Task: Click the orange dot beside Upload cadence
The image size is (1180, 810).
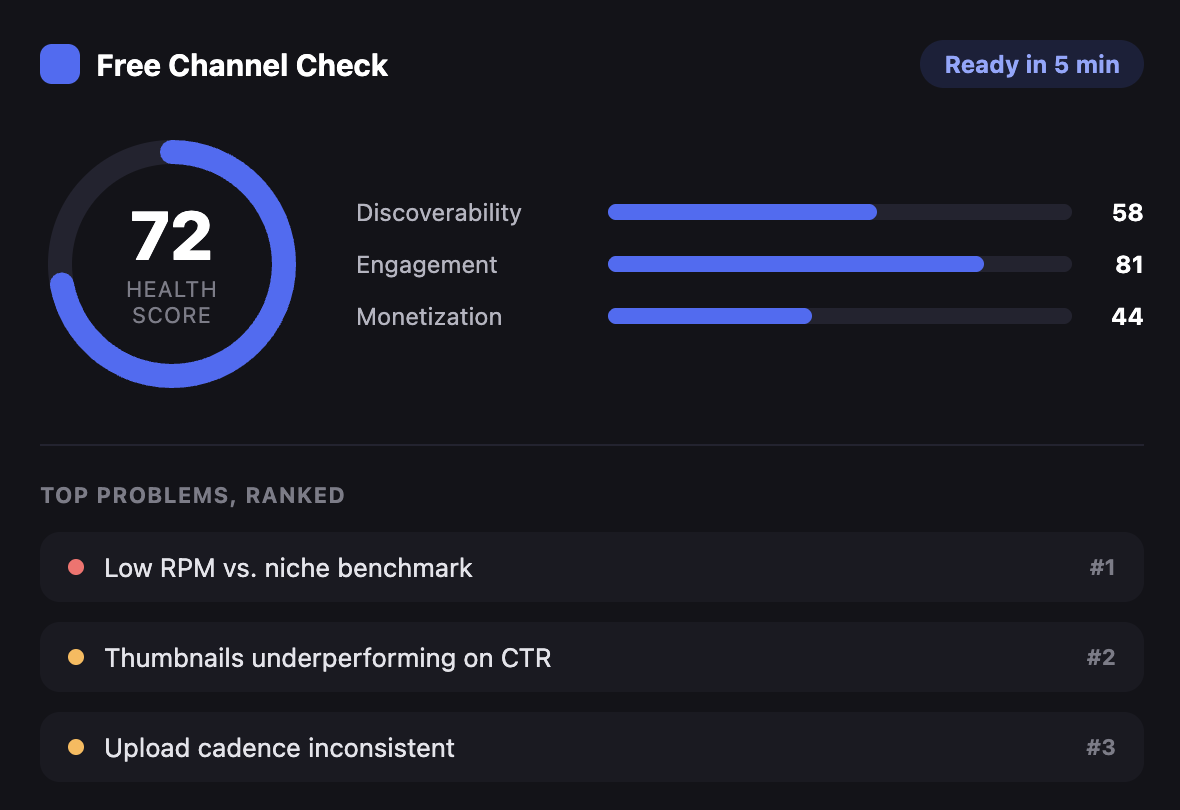Action: [76, 747]
